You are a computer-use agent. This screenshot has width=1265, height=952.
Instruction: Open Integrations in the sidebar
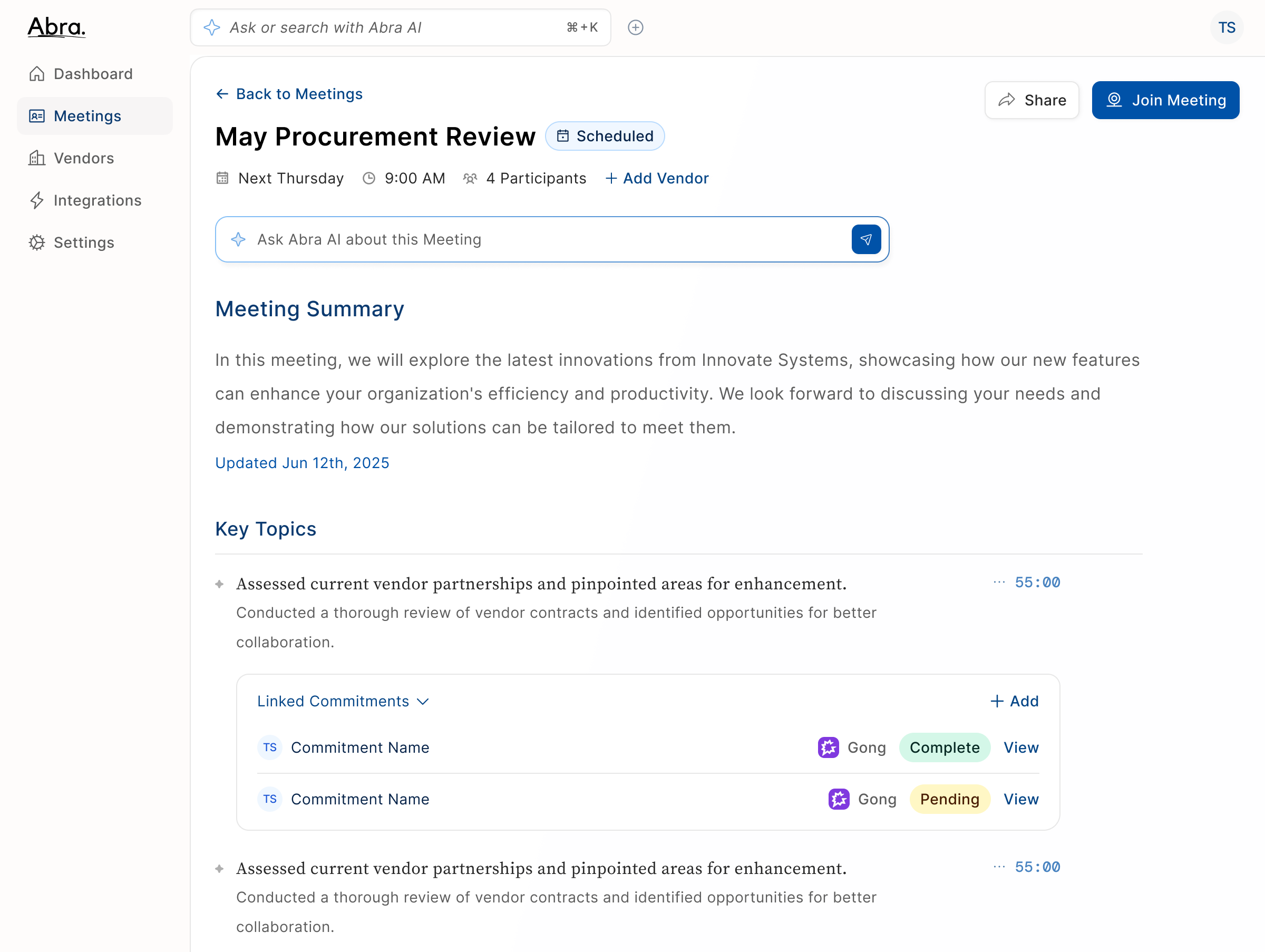97,200
